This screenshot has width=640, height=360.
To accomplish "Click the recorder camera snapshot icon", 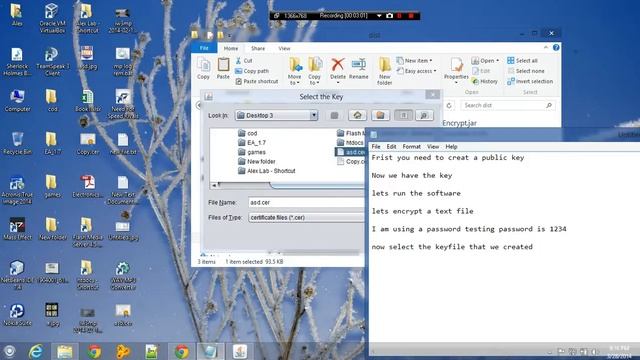I will click(x=389, y=16).
